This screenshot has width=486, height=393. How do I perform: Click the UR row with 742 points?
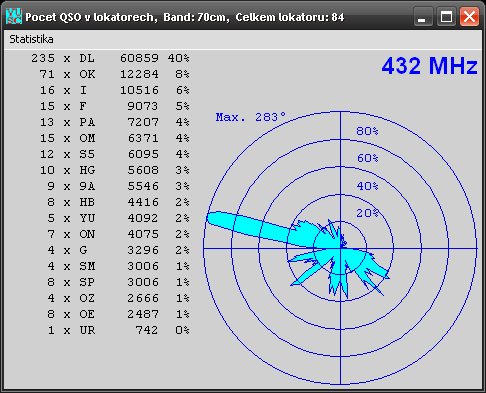[x=118, y=330]
